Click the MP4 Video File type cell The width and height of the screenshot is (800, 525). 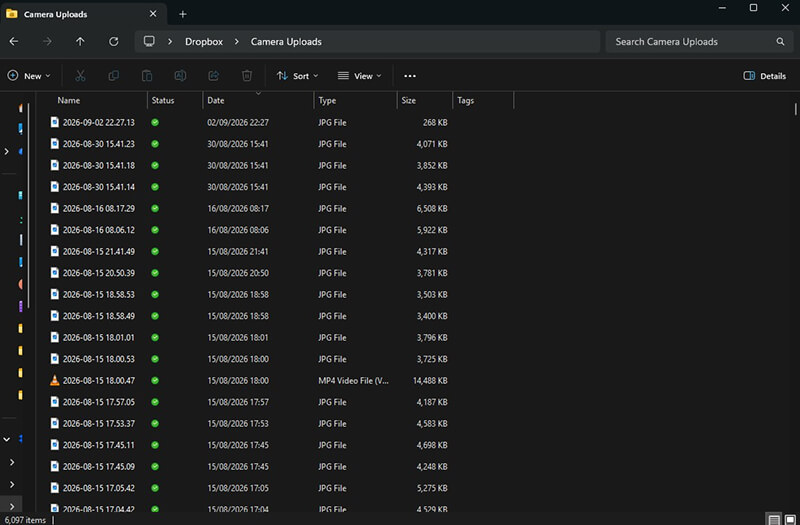coord(354,381)
